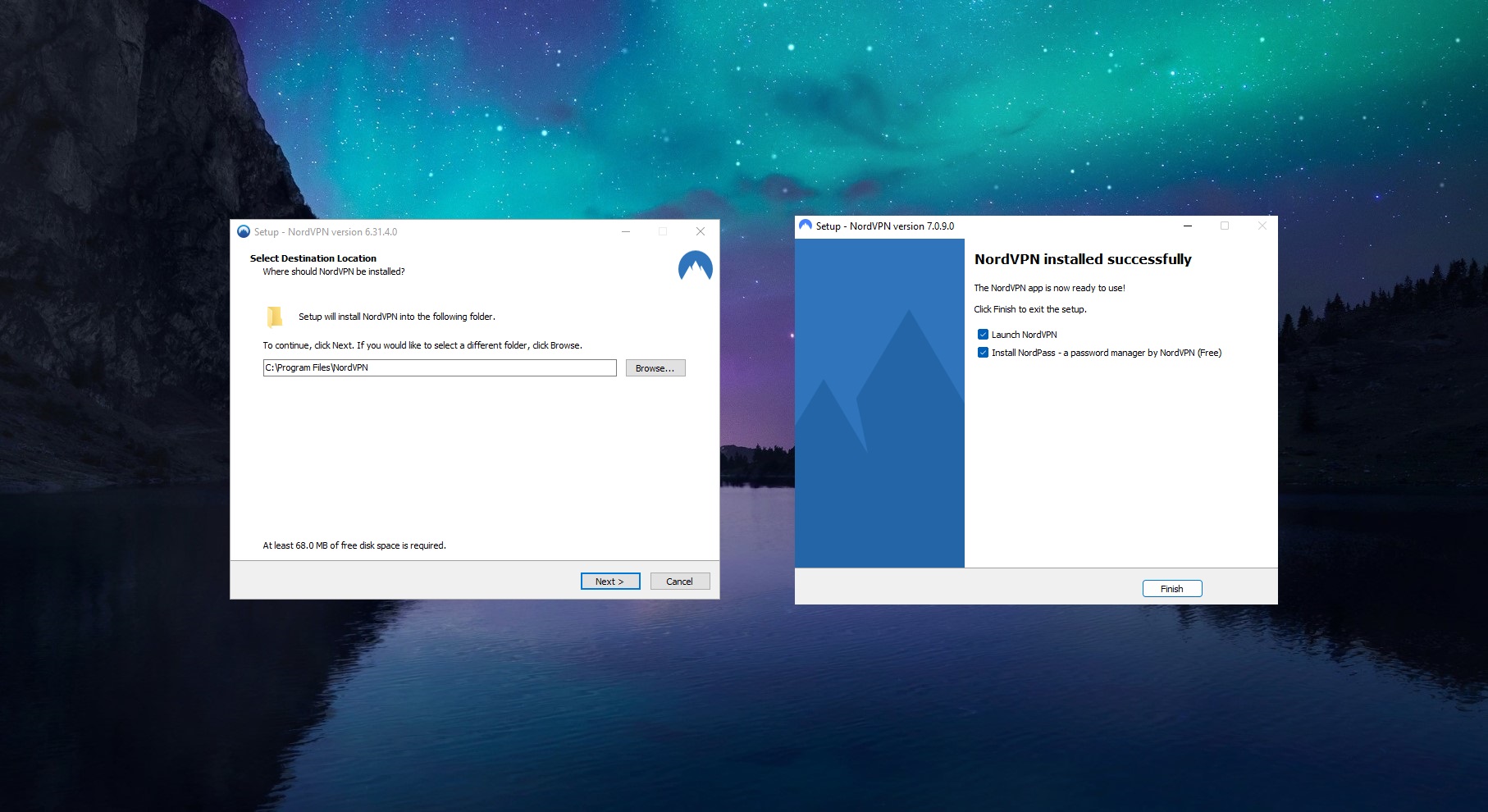This screenshot has height=812, width=1488.
Task: Click Next in NordVPN 6.31.4.0 setup
Action: (x=609, y=582)
